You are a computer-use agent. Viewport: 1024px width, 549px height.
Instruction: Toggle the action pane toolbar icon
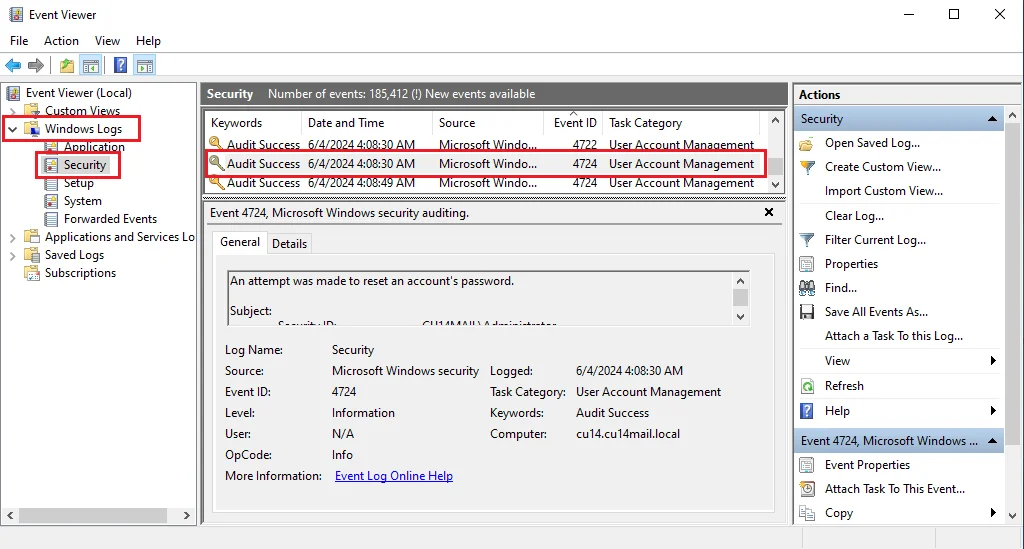tap(145, 65)
